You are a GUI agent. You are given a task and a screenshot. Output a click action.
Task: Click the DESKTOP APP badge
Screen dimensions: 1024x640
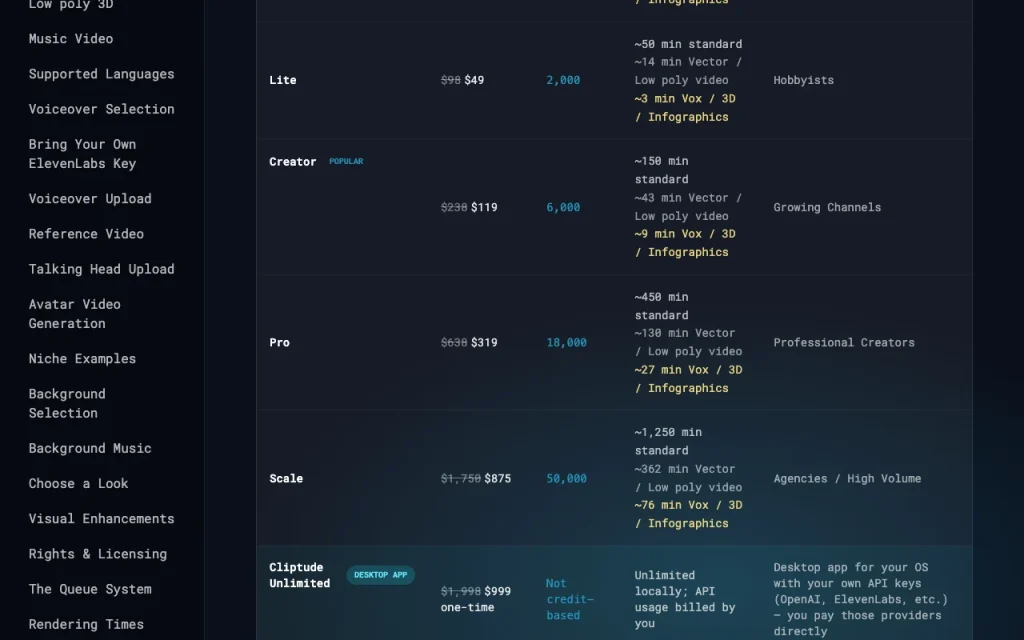380,575
